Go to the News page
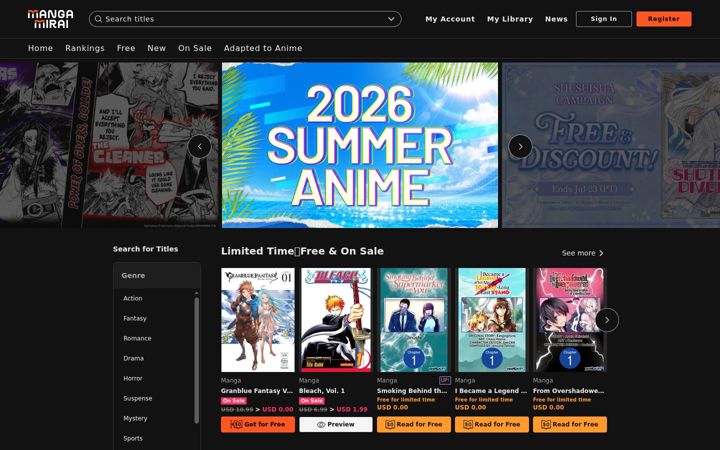Screen dimensions: 720x450 556,19
